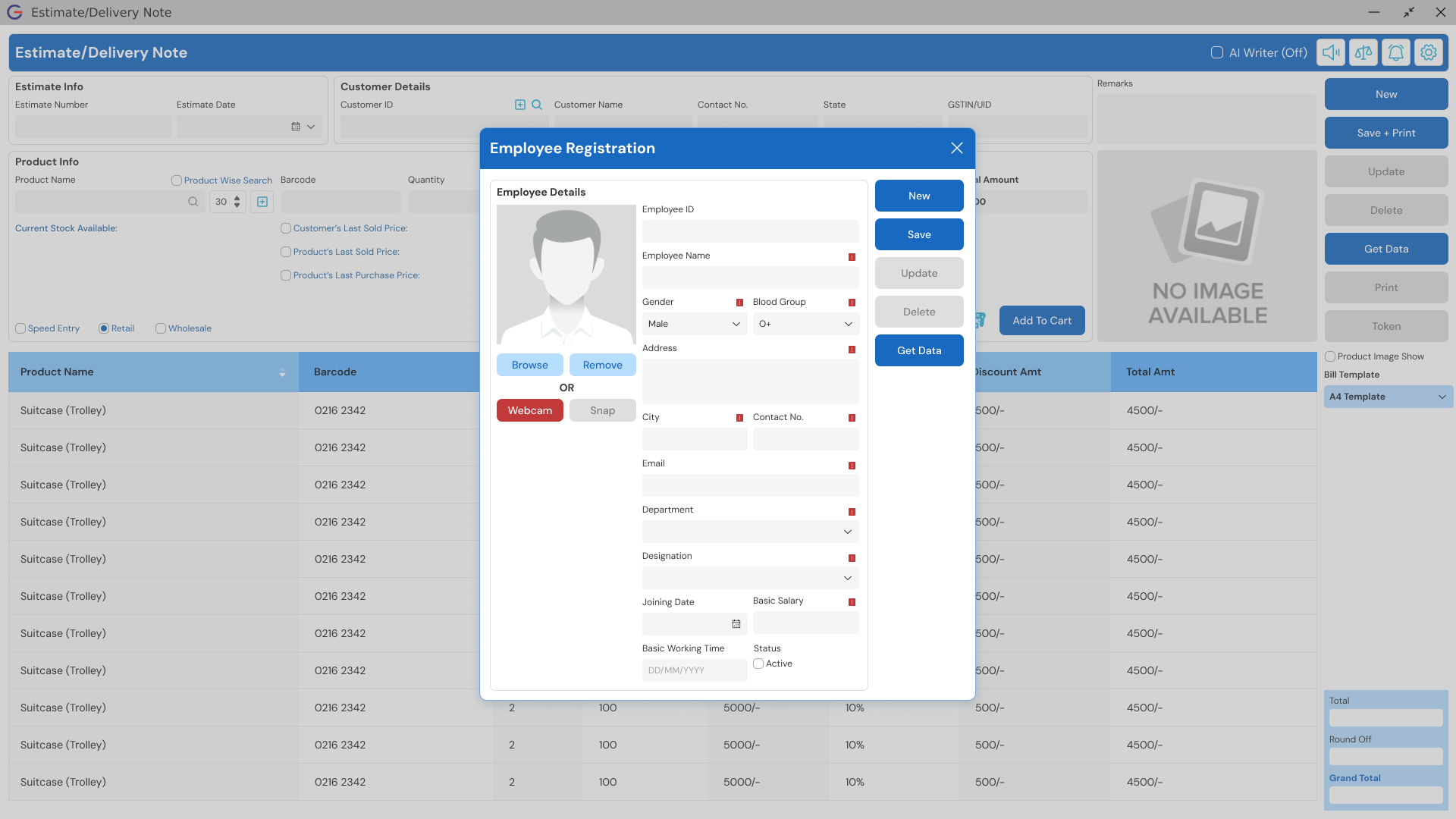Click the Employee Name input field
Image resolution: width=1456 pixels, height=819 pixels.
pyautogui.click(x=750, y=278)
